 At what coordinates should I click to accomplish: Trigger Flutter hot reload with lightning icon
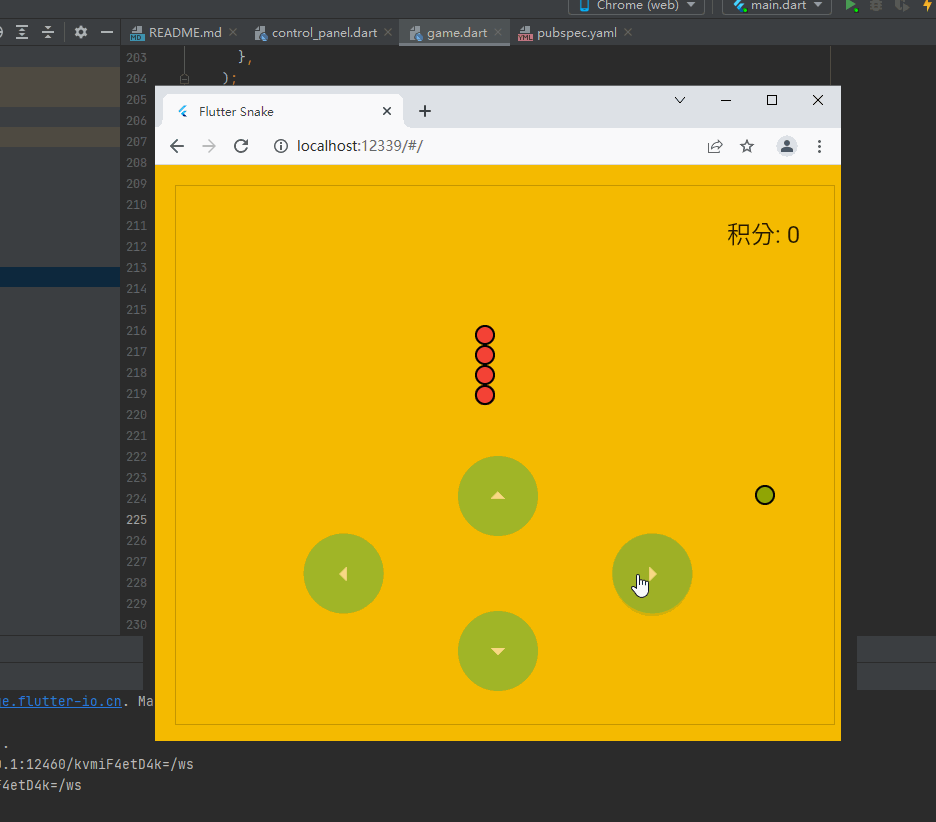point(928,7)
